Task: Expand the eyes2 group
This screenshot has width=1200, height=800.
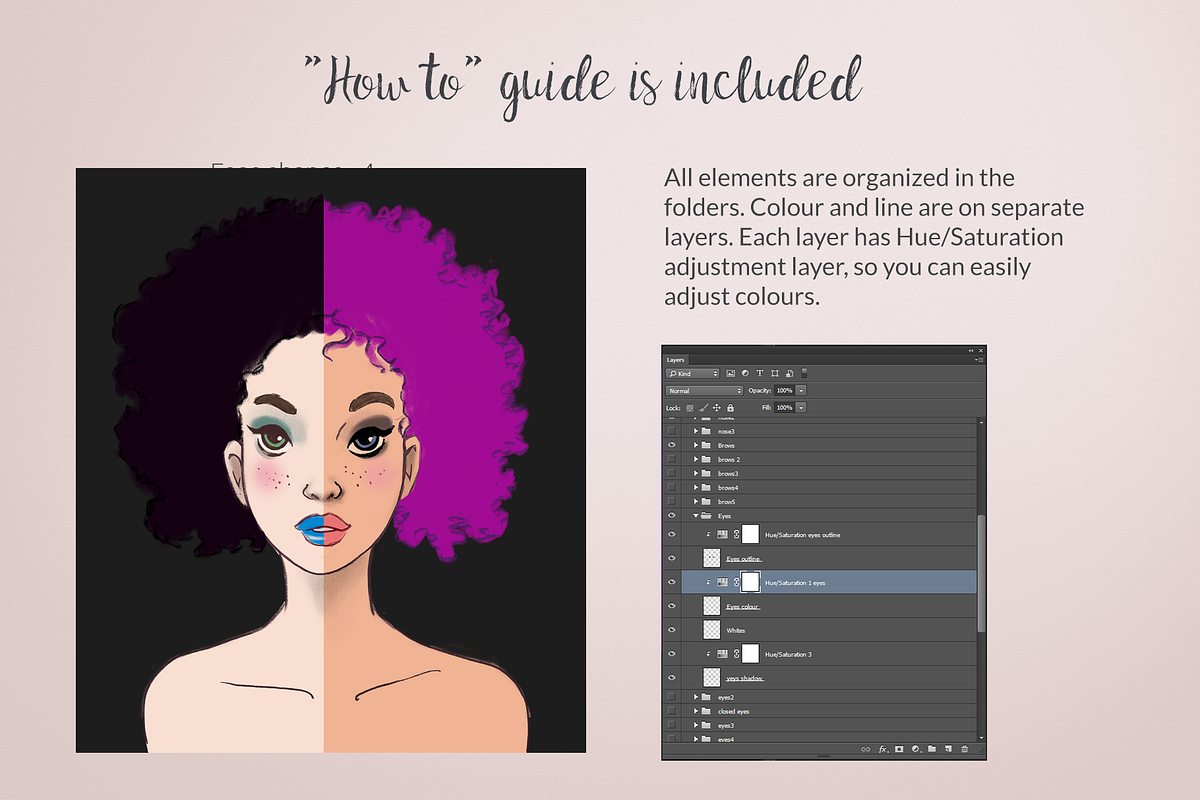Action: pyautogui.click(x=695, y=697)
